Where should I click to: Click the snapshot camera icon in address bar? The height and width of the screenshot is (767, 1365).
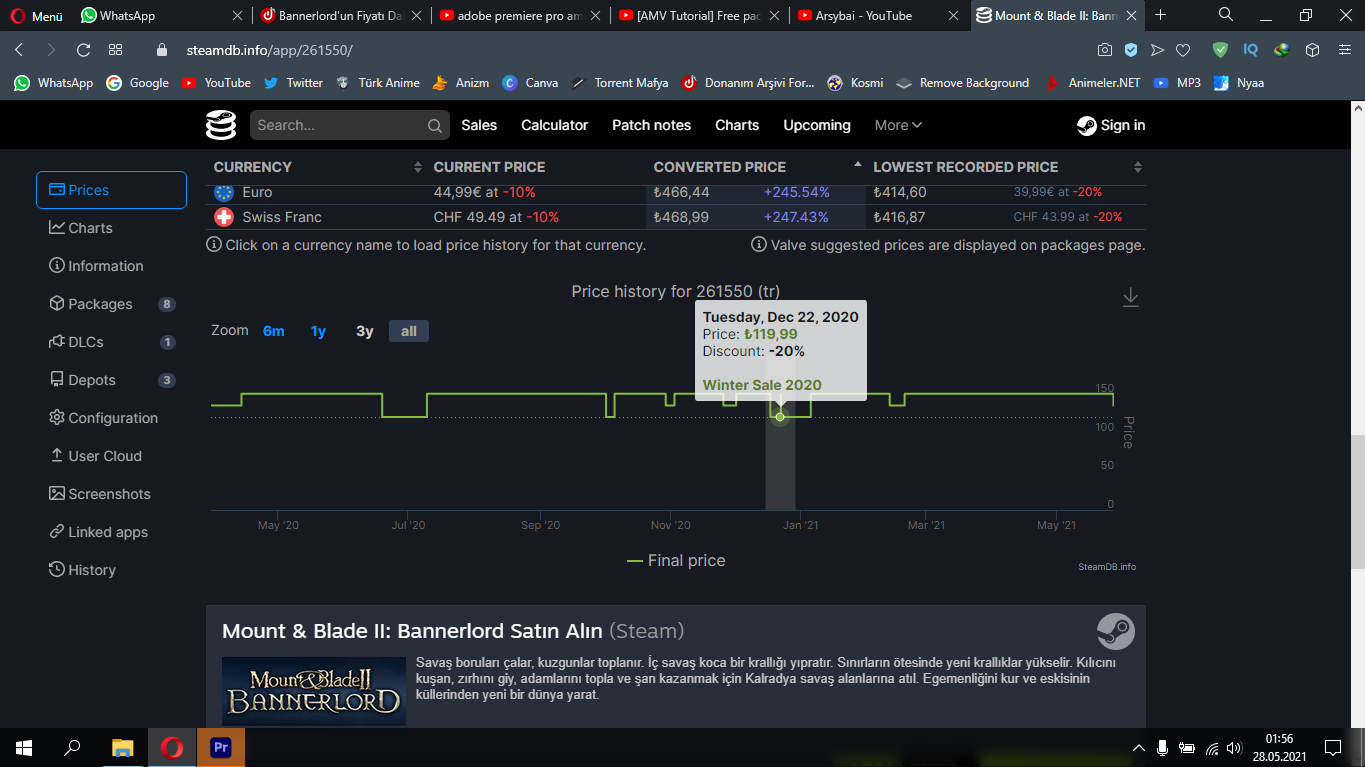1105,50
